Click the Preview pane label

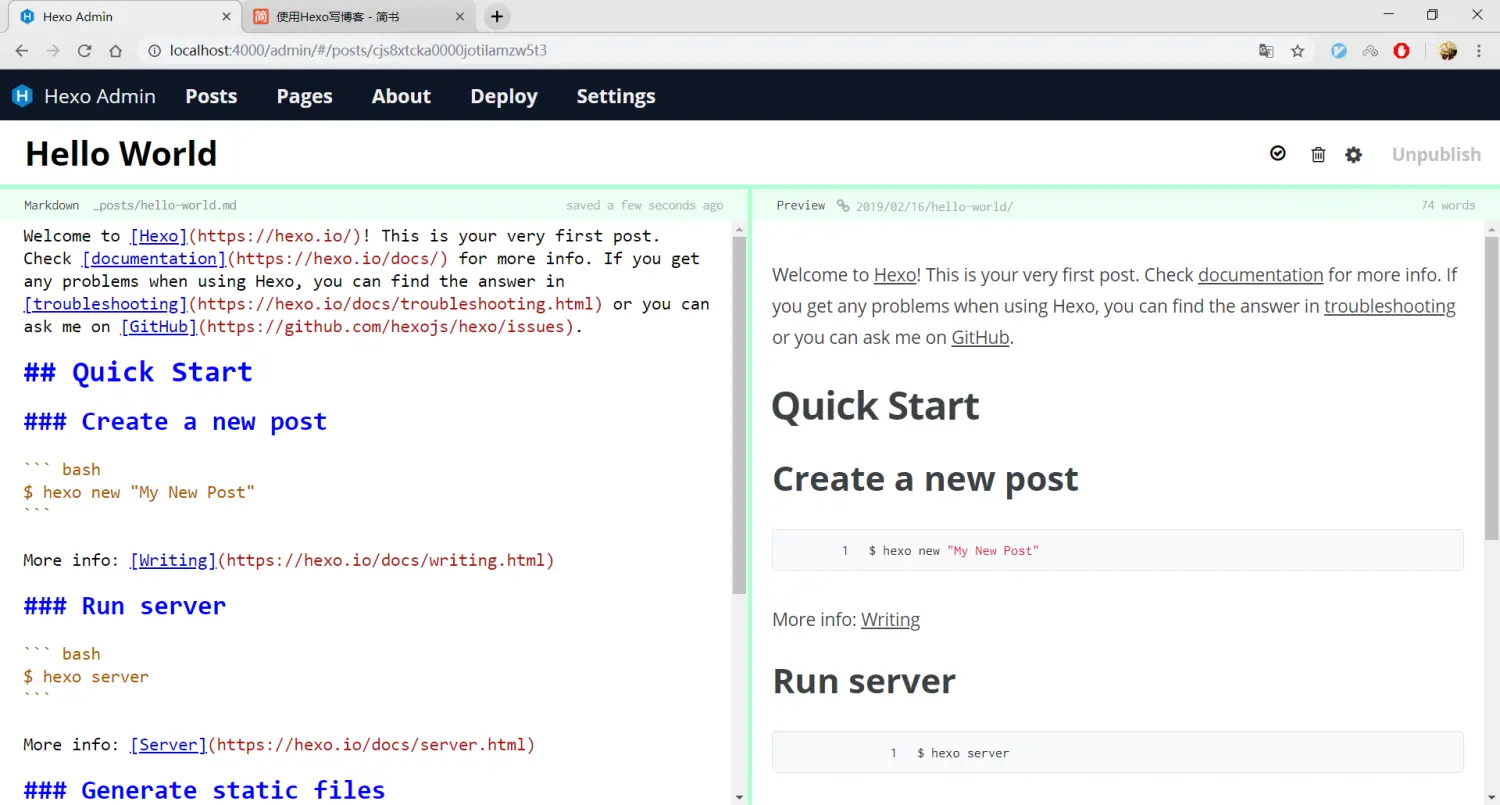click(801, 206)
